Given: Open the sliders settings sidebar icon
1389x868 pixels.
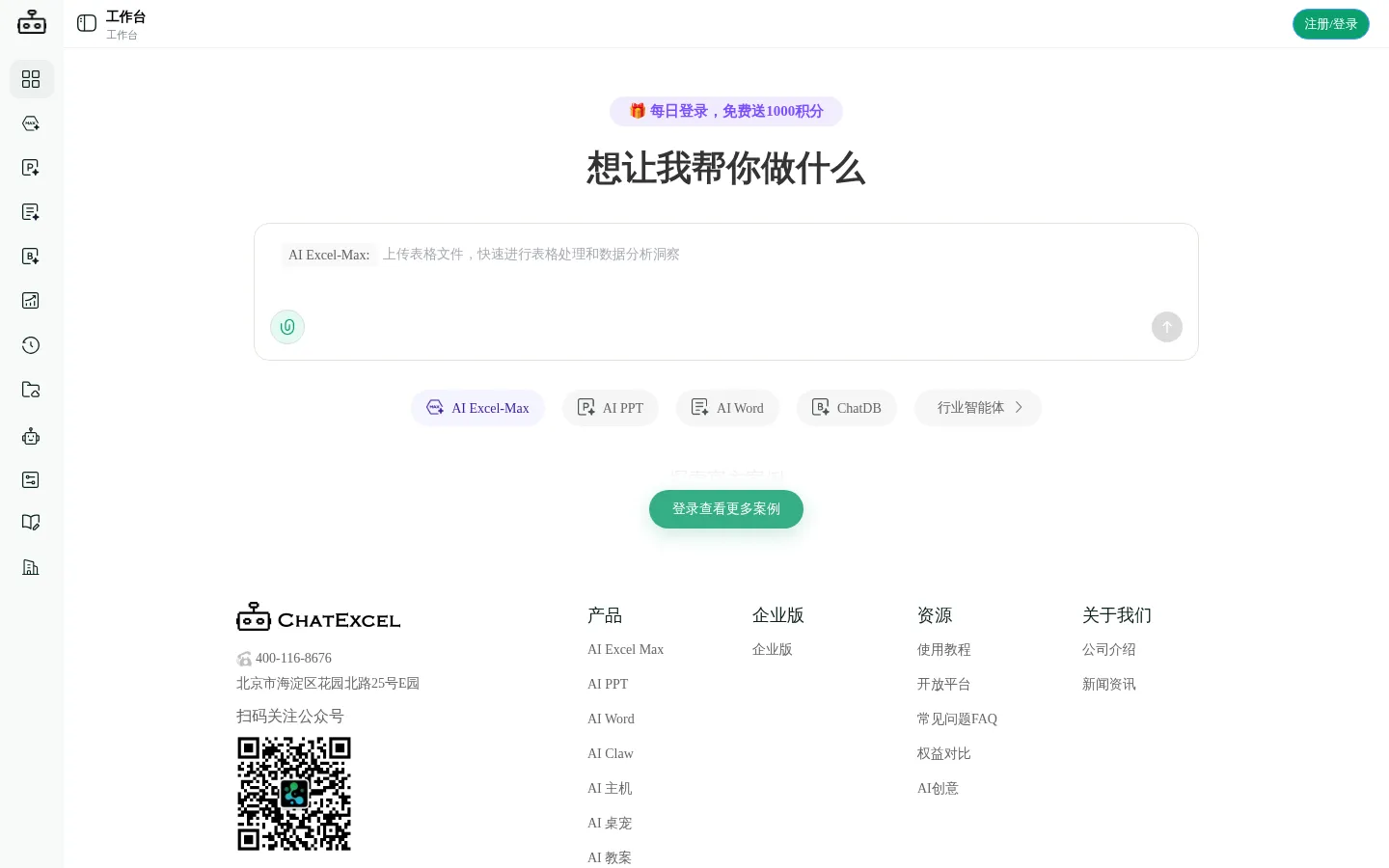Looking at the screenshot, I should 31,480.
